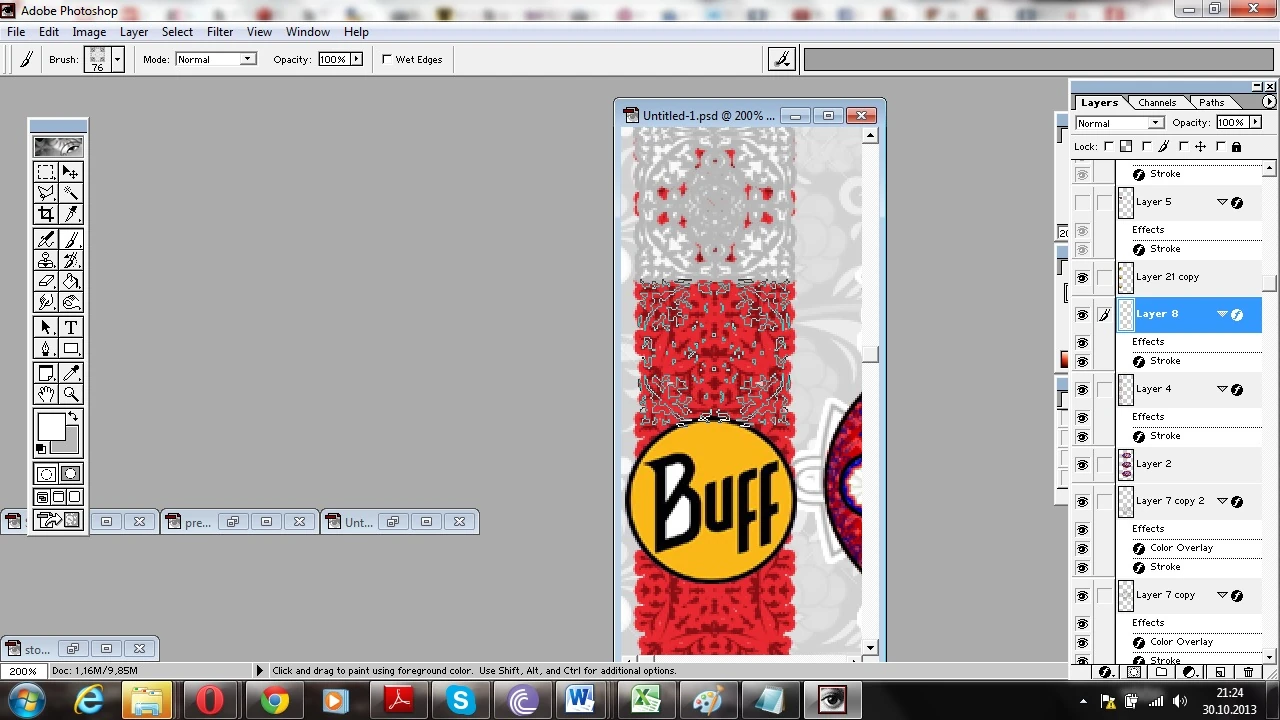Pick the Eyedropper tool

point(70,373)
